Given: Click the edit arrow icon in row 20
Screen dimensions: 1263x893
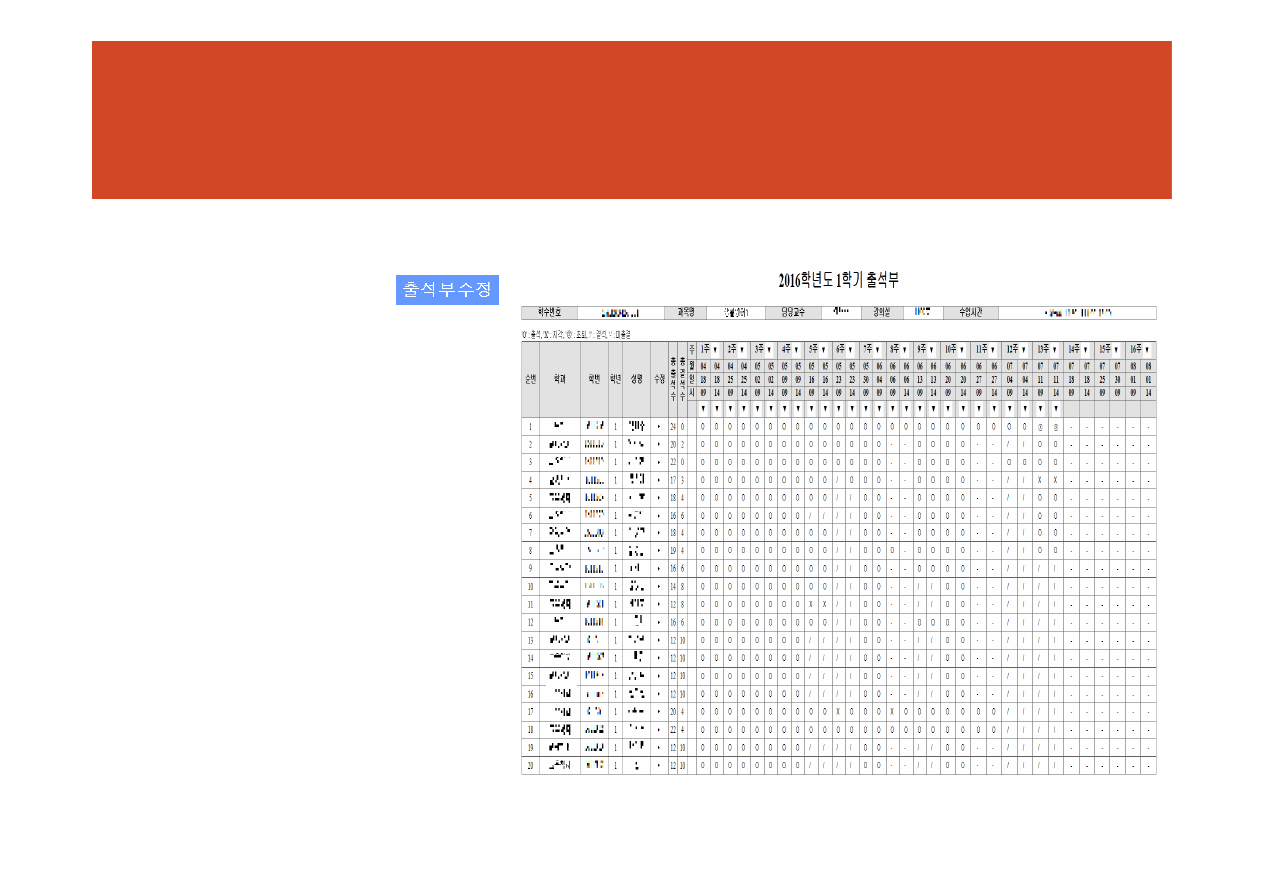Looking at the screenshot, I should (x=659, y=766).
